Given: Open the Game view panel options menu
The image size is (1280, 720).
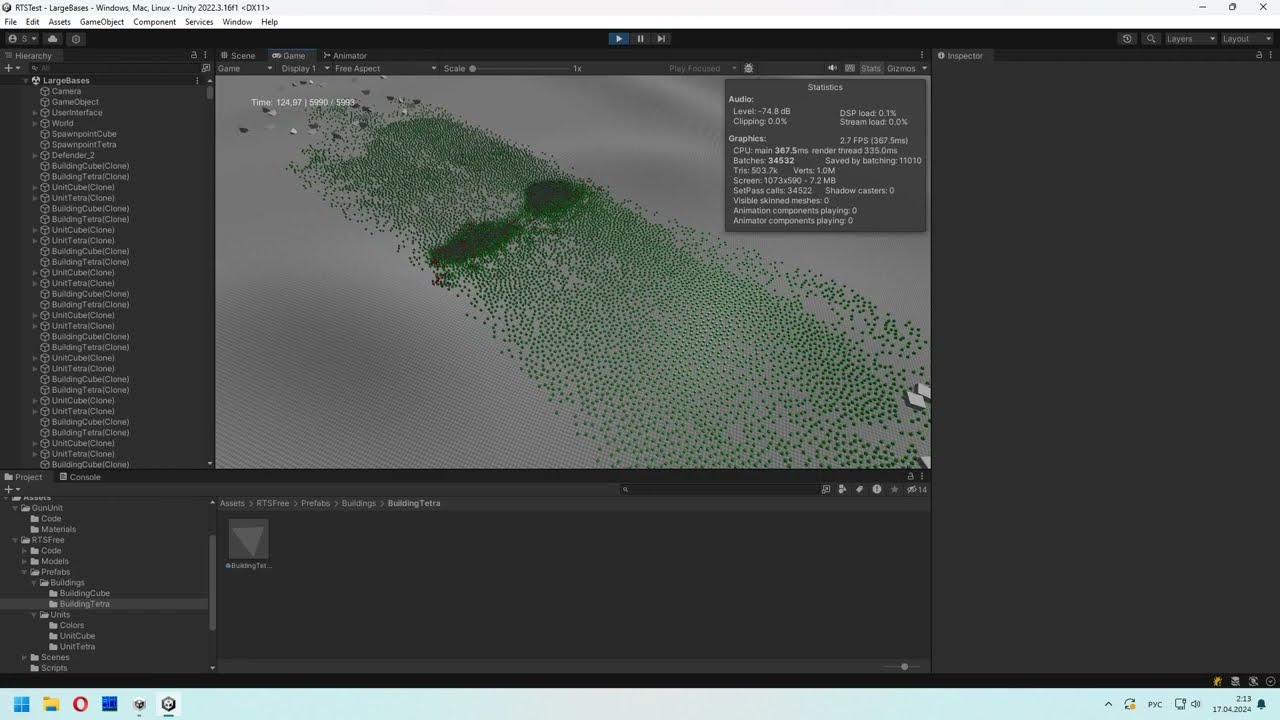Looking at the screenshot, I should pos(922,56).
